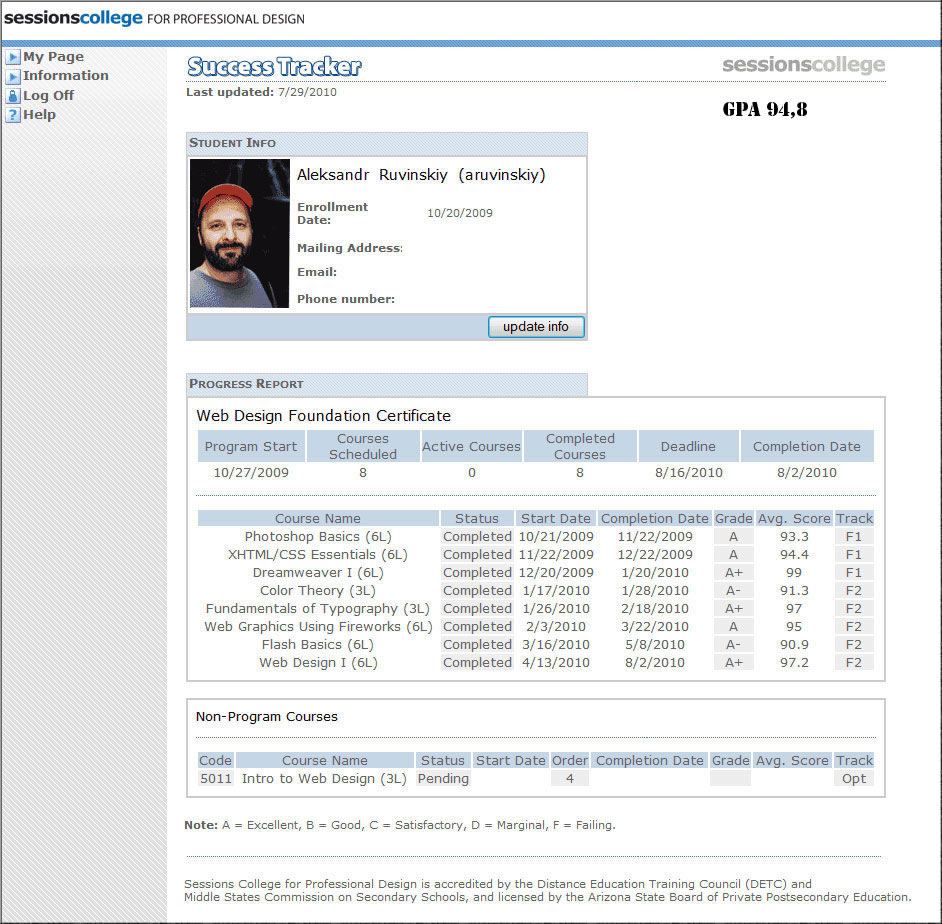The image size is (942, 924).
Task: Click the student profile photo
Action: point(239,233)
